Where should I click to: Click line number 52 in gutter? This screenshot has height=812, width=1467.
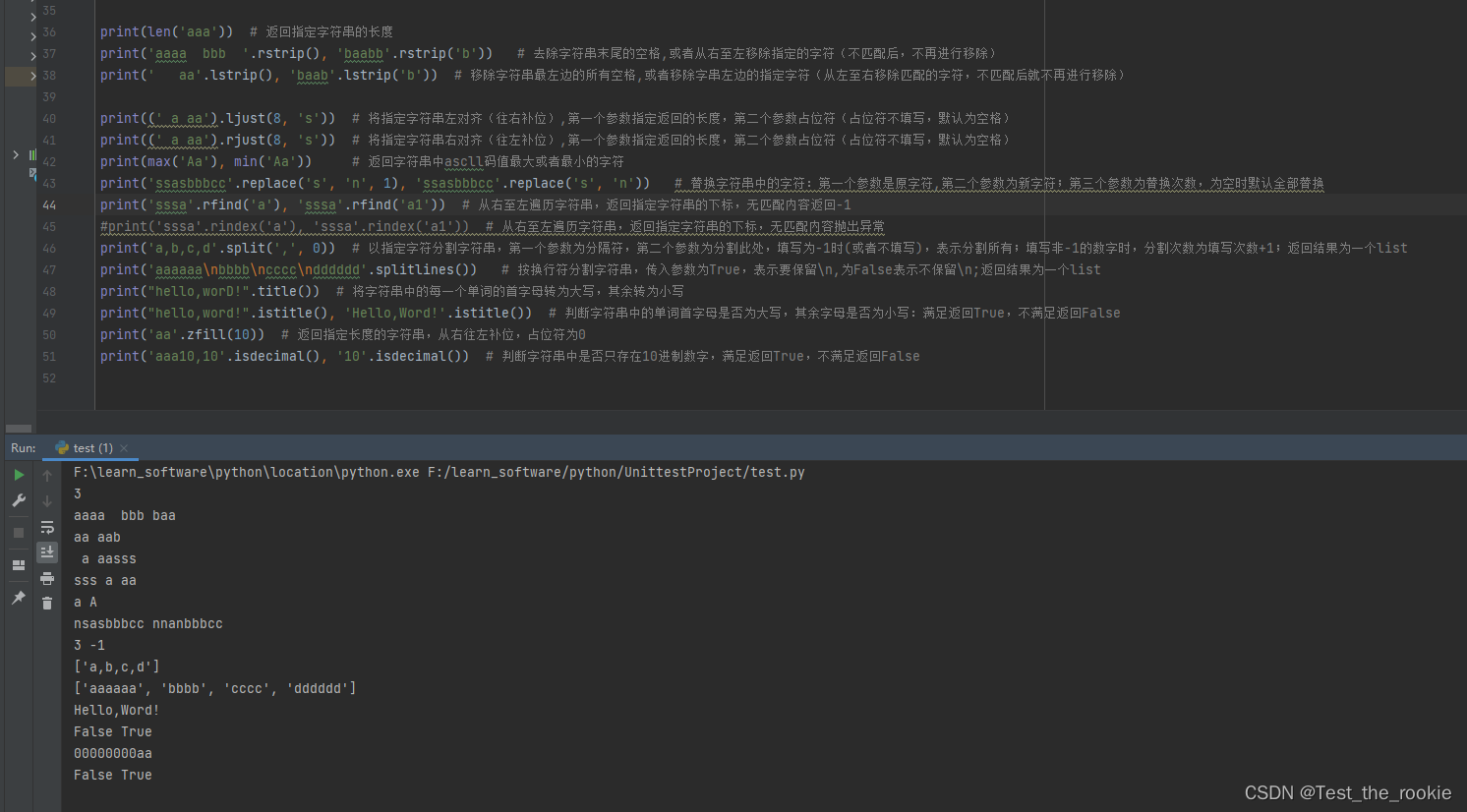coord(49,378)
